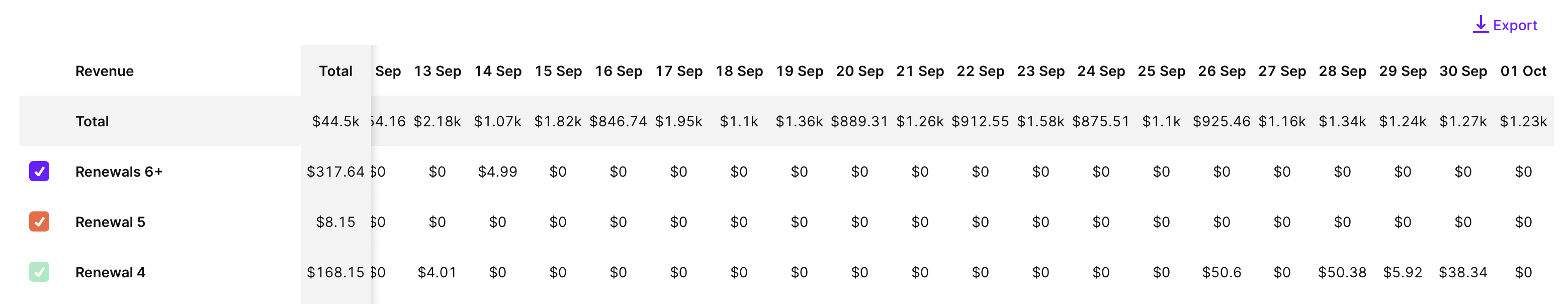Toggle the Renewal 5 orange checkbox
This screenshot has width=1568, height=304.
tap(39, 222)
